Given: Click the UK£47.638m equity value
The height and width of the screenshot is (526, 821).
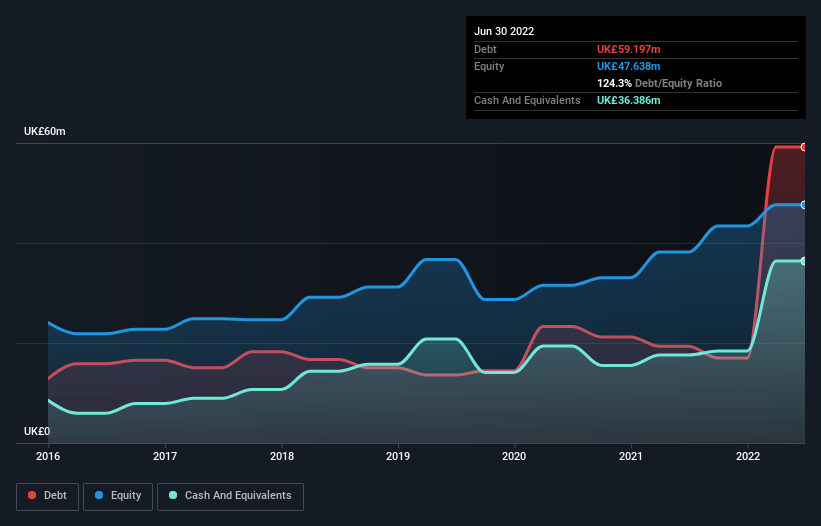Looking at the screenshot, I should [x=628, y=66].
